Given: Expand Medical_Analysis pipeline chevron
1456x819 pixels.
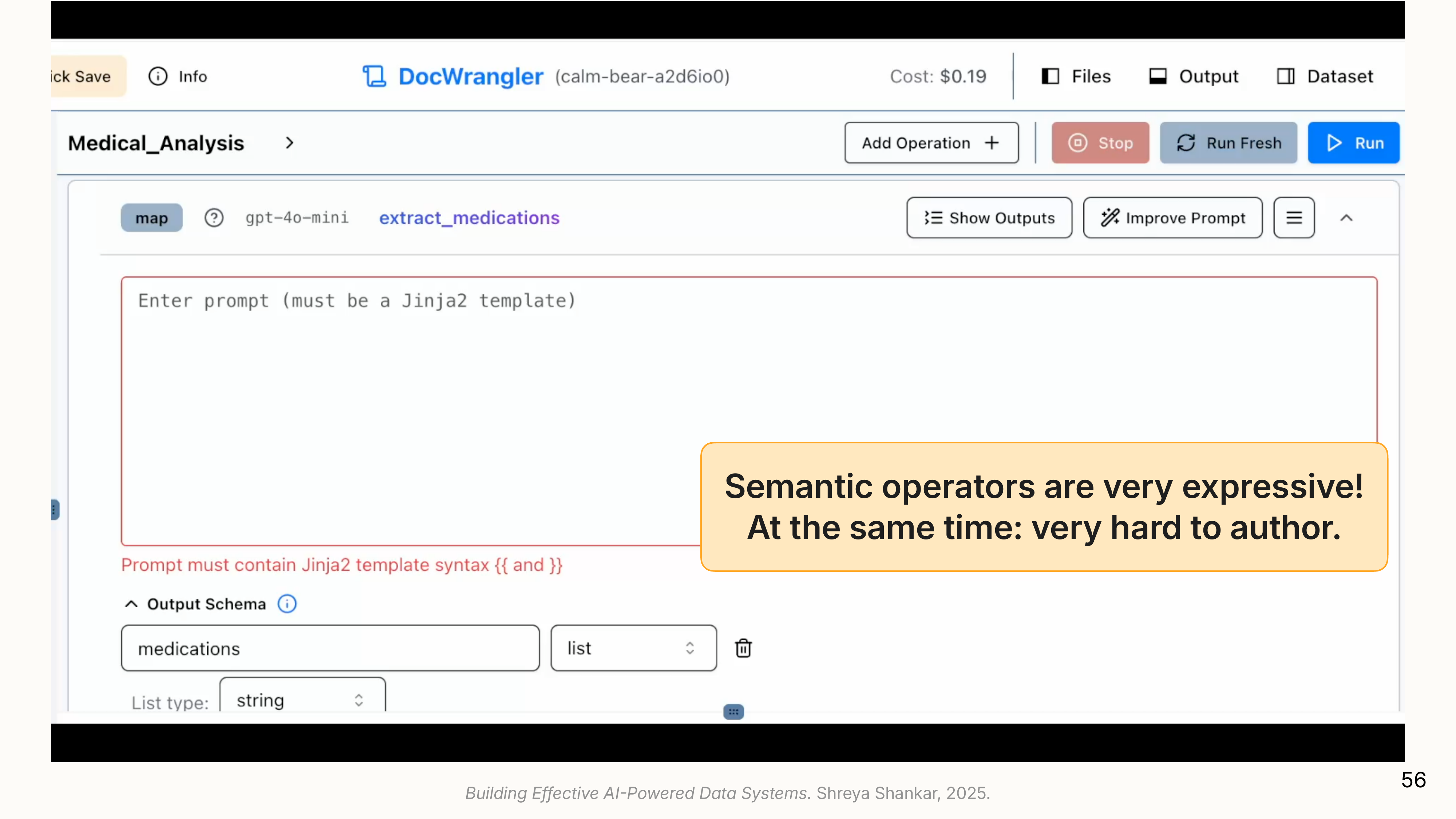Looking at the screenshot, I should (x=289, y=143).
